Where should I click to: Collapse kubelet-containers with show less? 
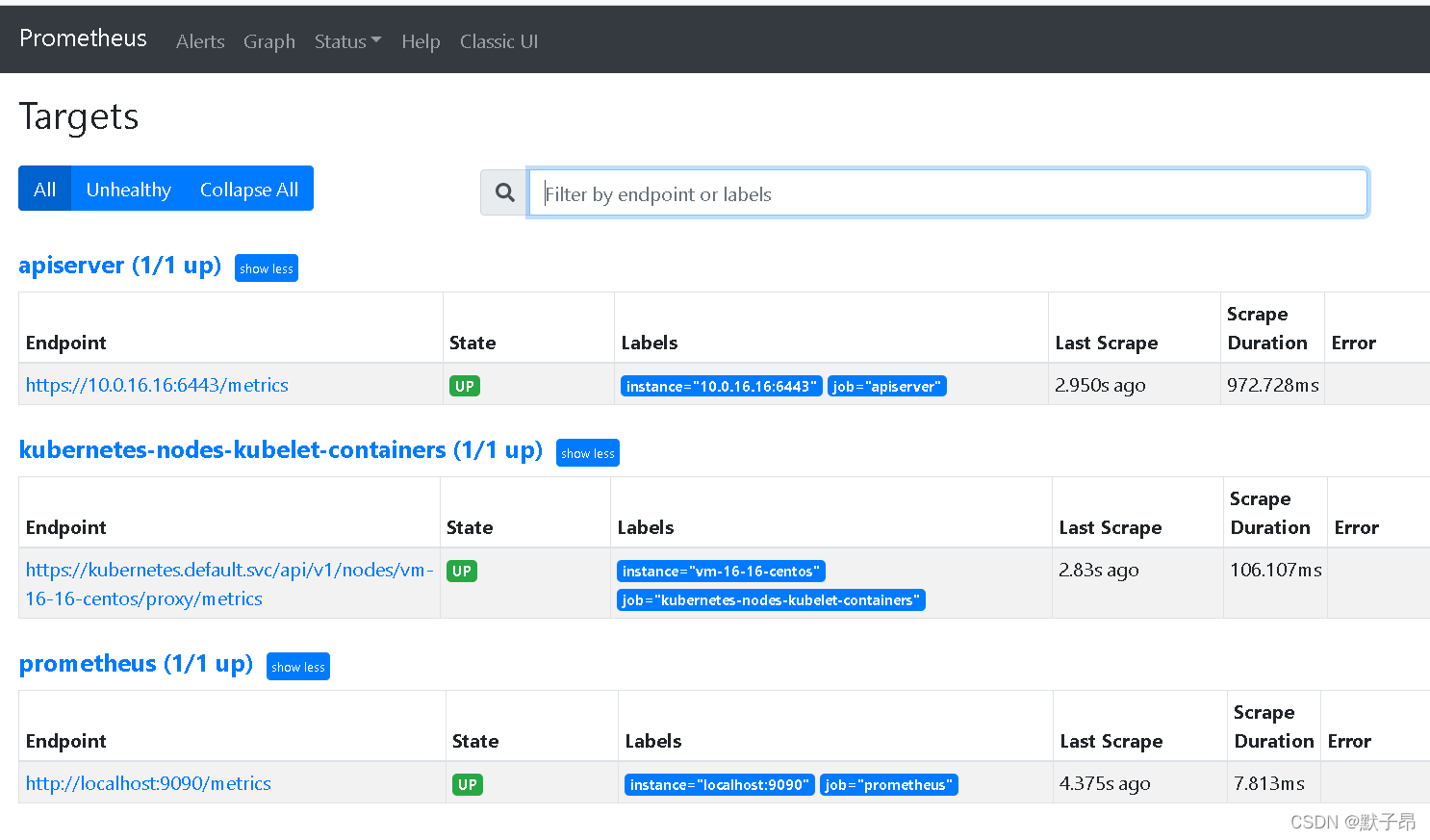(588, 453)
